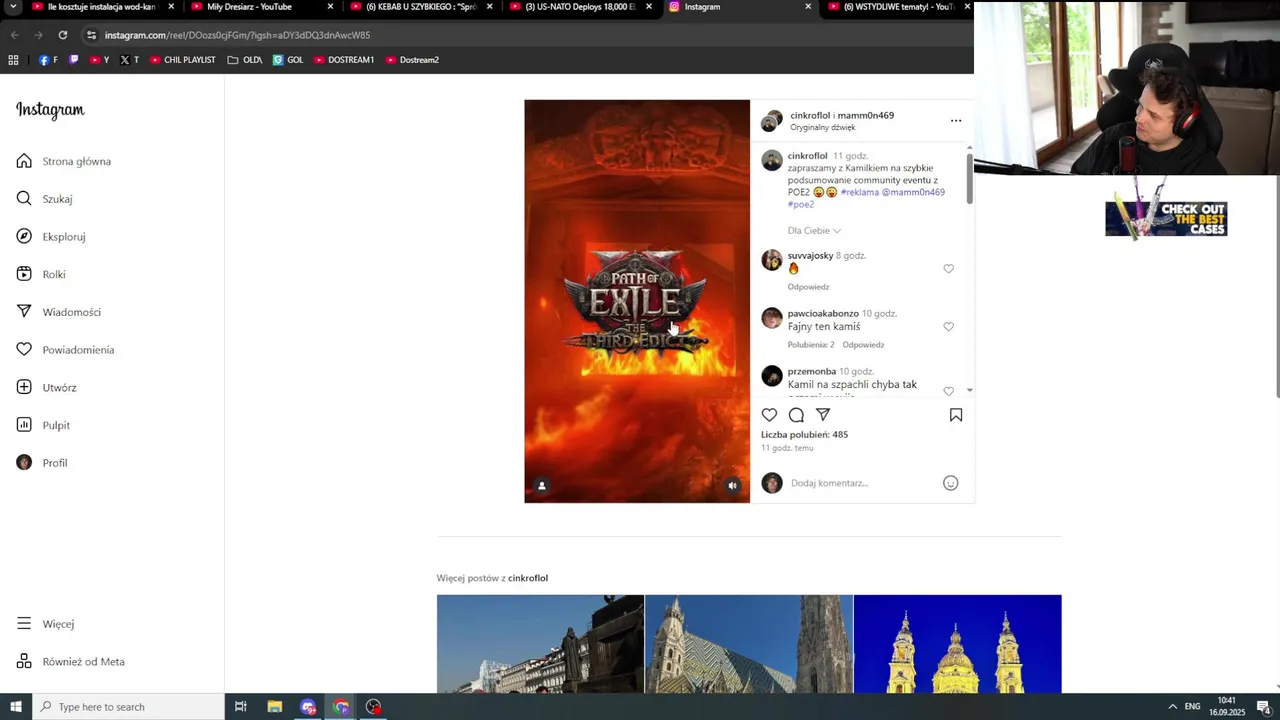The width and height of the screenshot is (1280, 720).
Task: Switch to WSTYDLIWE tematy tab
Action: click(x=898, y=7)
